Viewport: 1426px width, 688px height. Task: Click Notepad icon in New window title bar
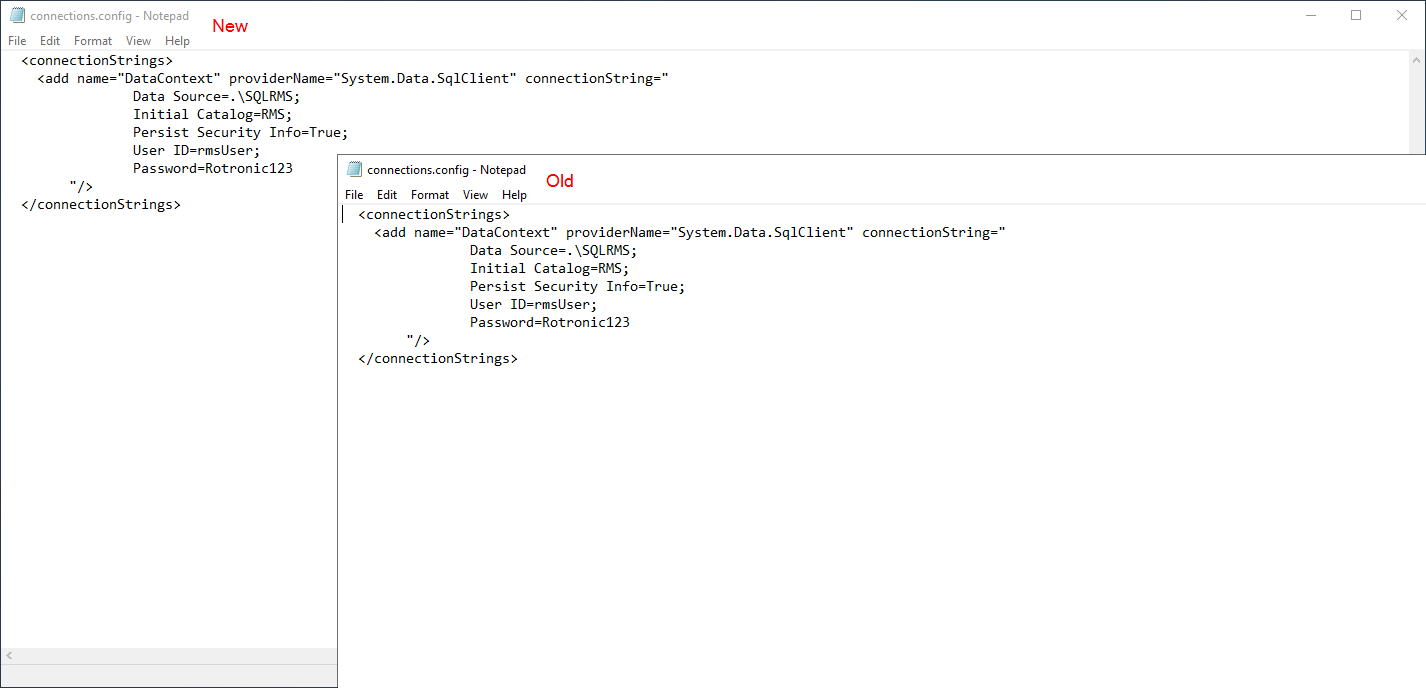click(x=17, y=15)
